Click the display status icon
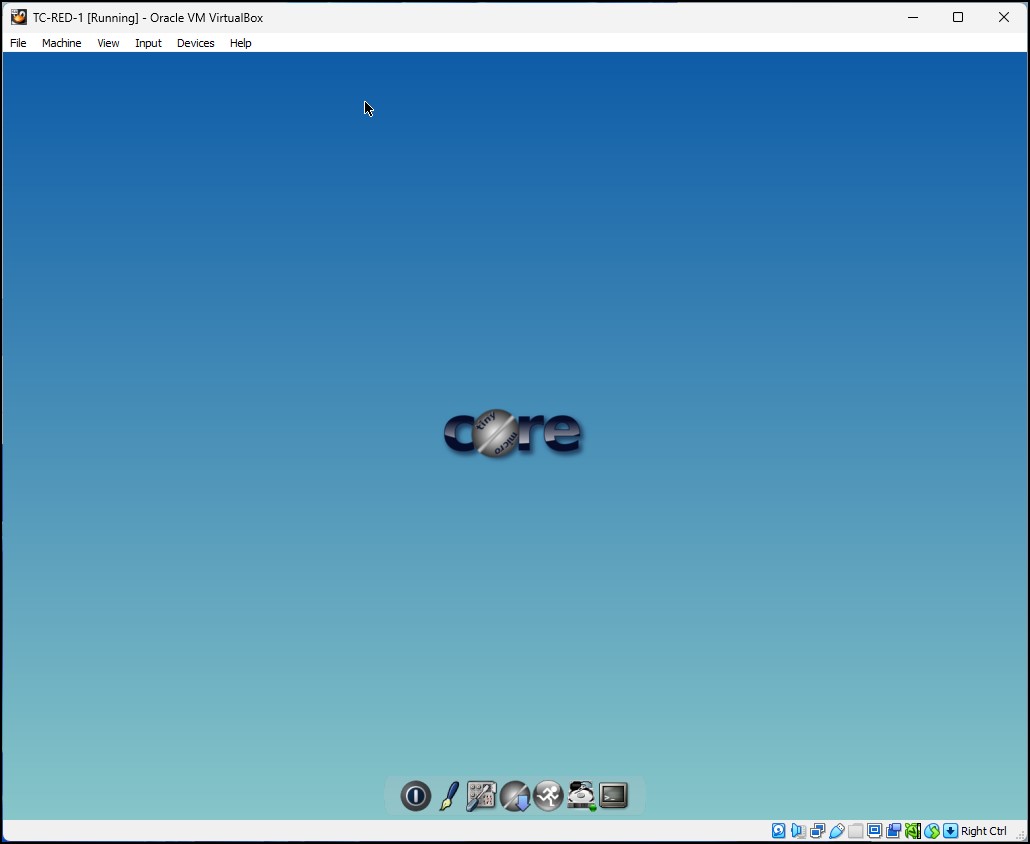Image resolution: width=1030 pixels, height=844 pixels. tap(874, 831)
